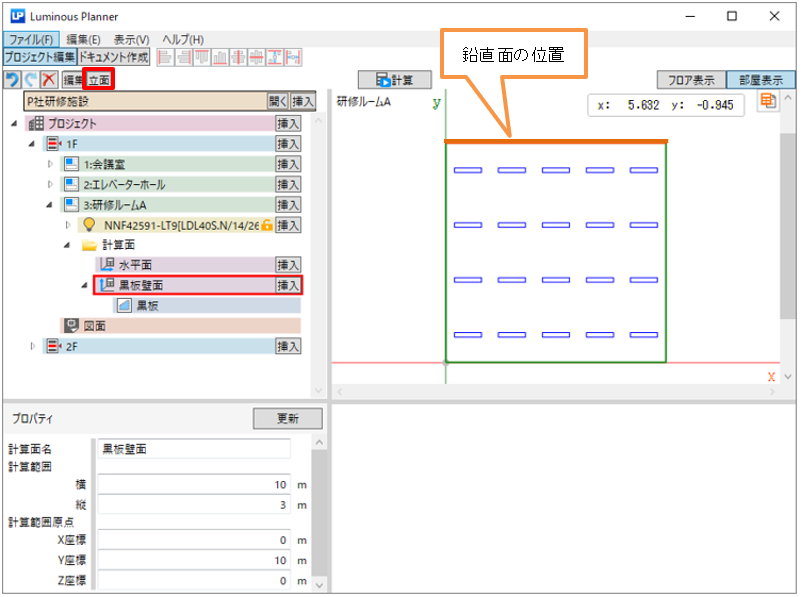Image resolution: width=801 pixels, height=597 pixels.
Task: Select the 黒板 surface item icon
Action: (x=124, y=305)
